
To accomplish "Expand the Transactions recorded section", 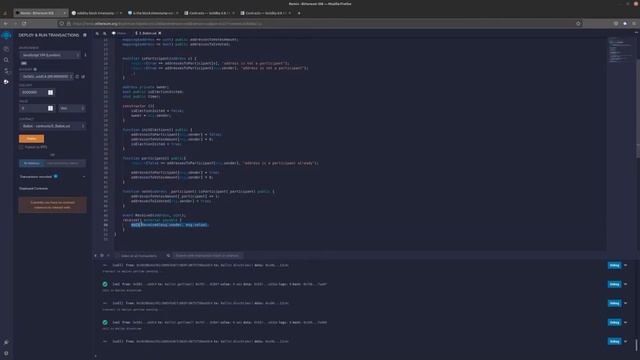I will pos(84,177).
